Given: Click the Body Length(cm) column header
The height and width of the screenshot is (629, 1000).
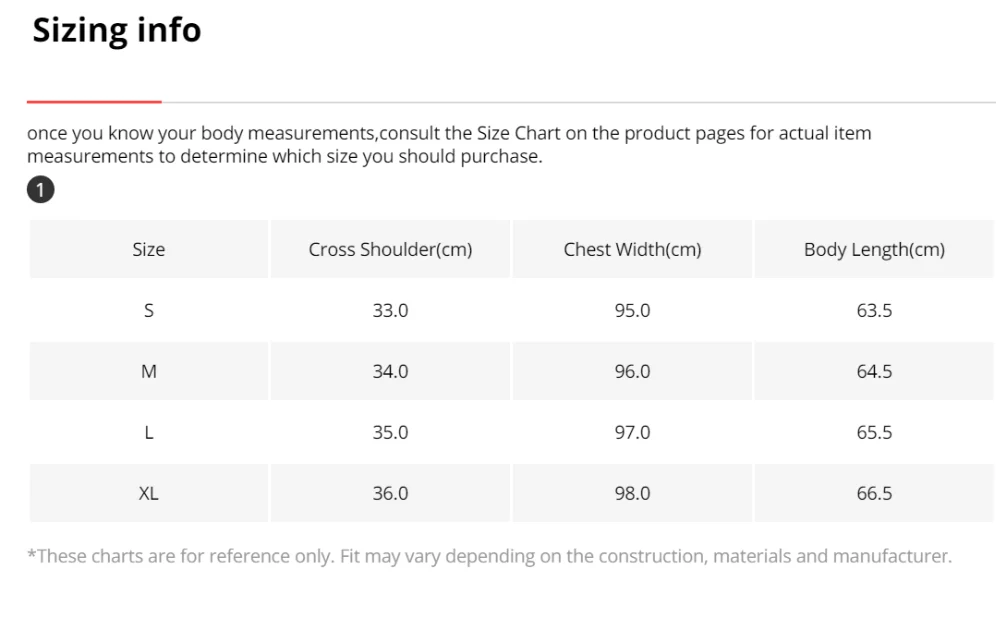Looking at the screenshot, I should (x=874, y=250).
